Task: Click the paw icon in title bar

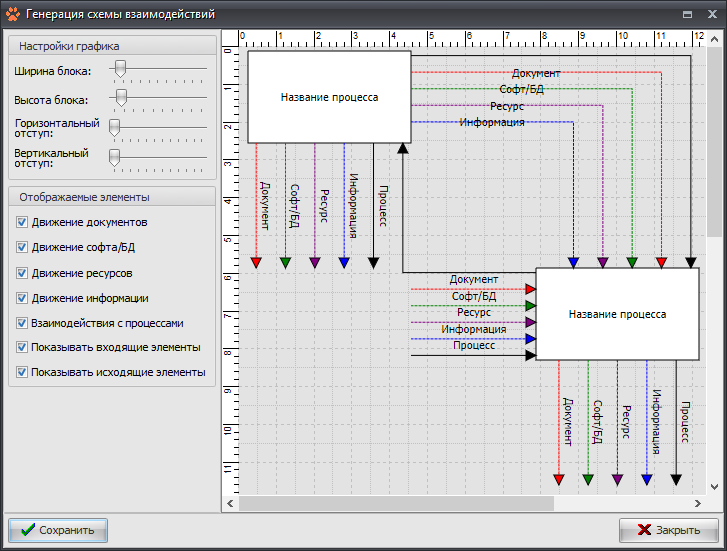Action: pyautogui.click(x=13, y=15)
